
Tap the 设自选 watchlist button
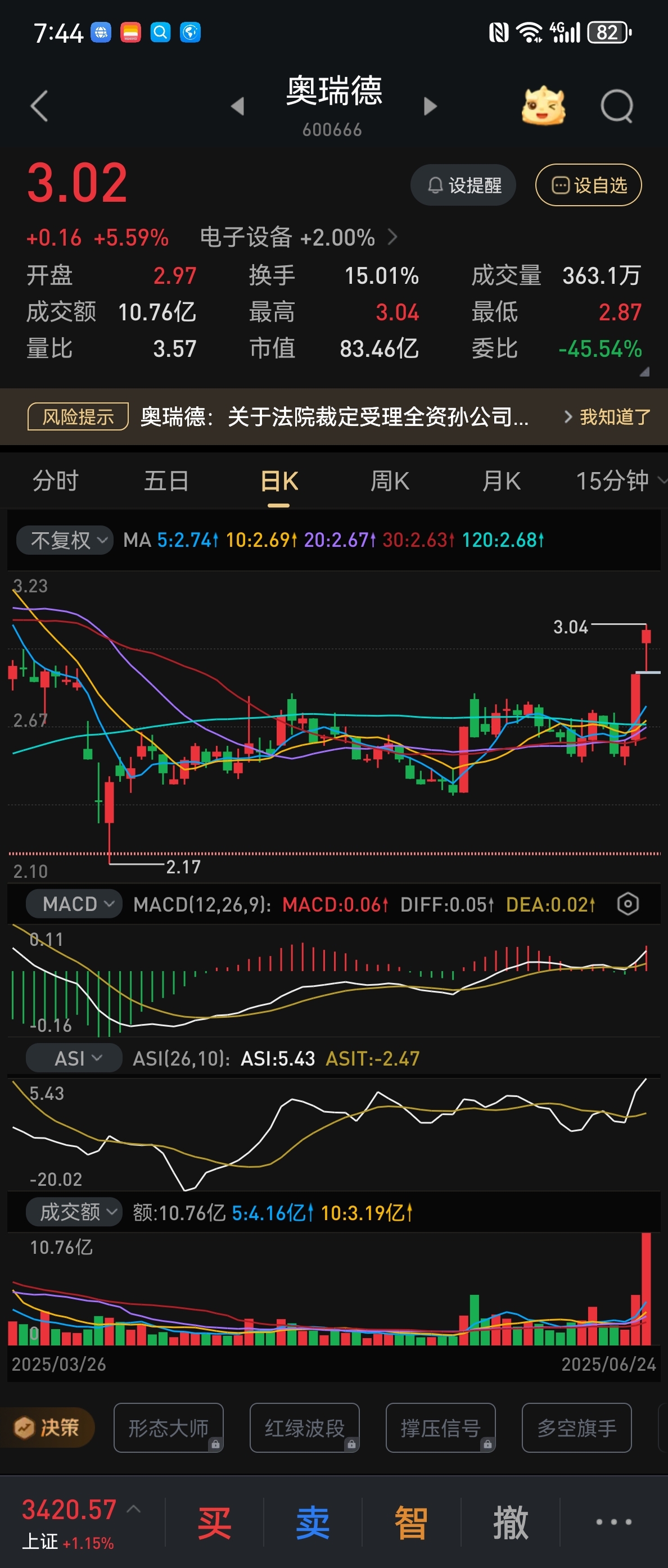point(588,185)
